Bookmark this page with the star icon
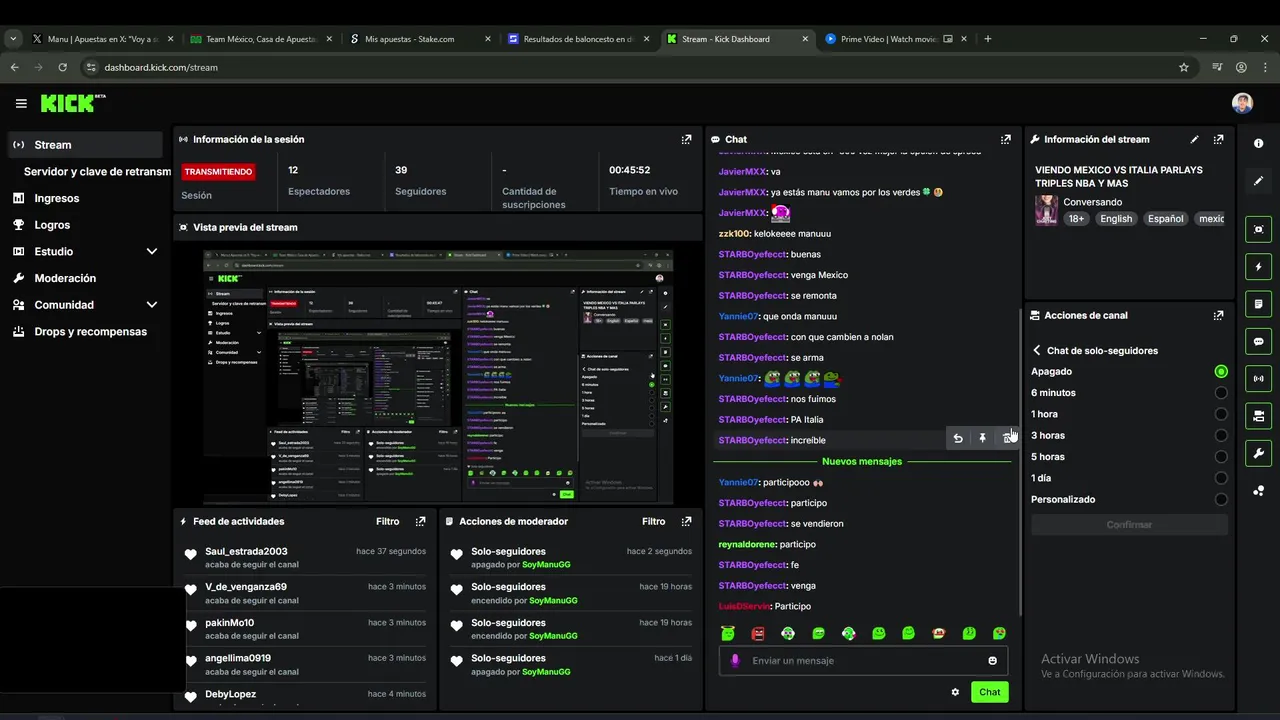This screenshot has height=720, width=1280. click(1184, 67)
